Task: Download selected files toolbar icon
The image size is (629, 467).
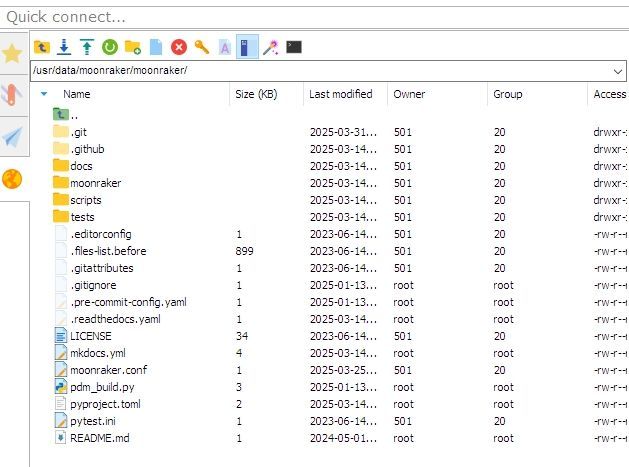Action: tap(64, 47)
